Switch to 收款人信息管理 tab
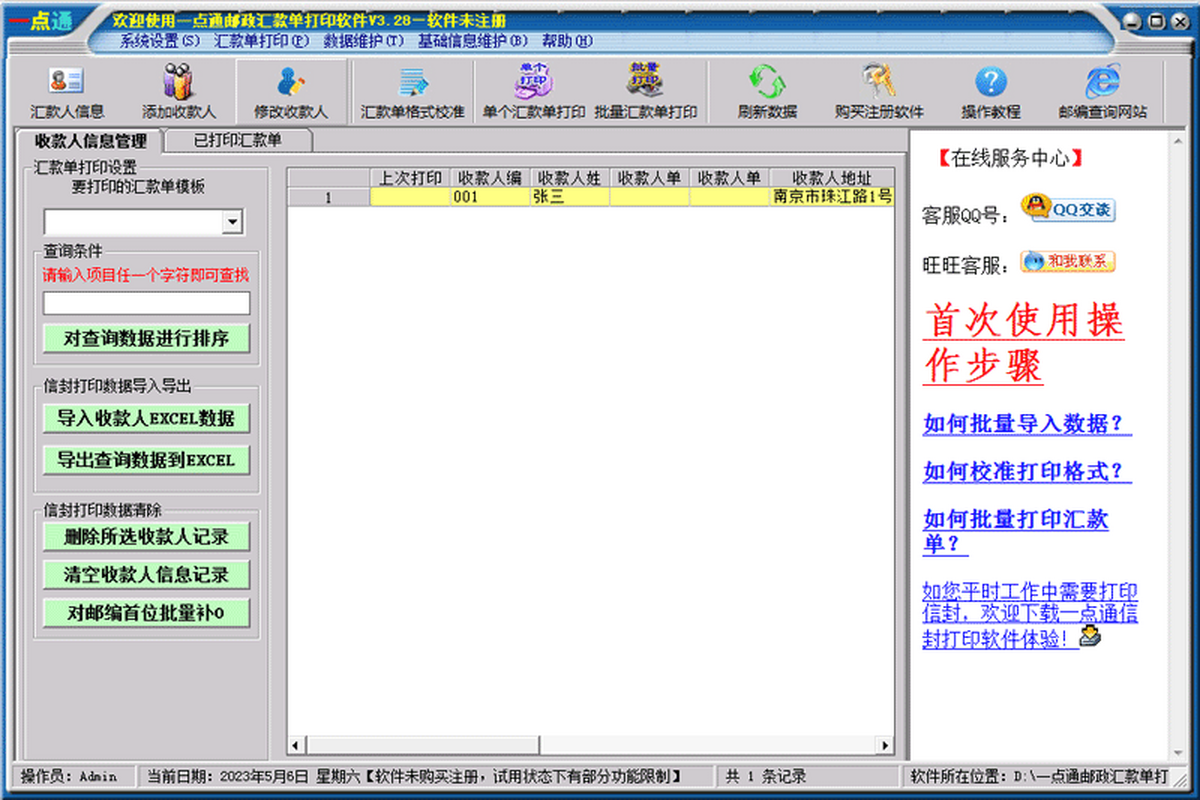1200x800 pixels. coord(90,141)
